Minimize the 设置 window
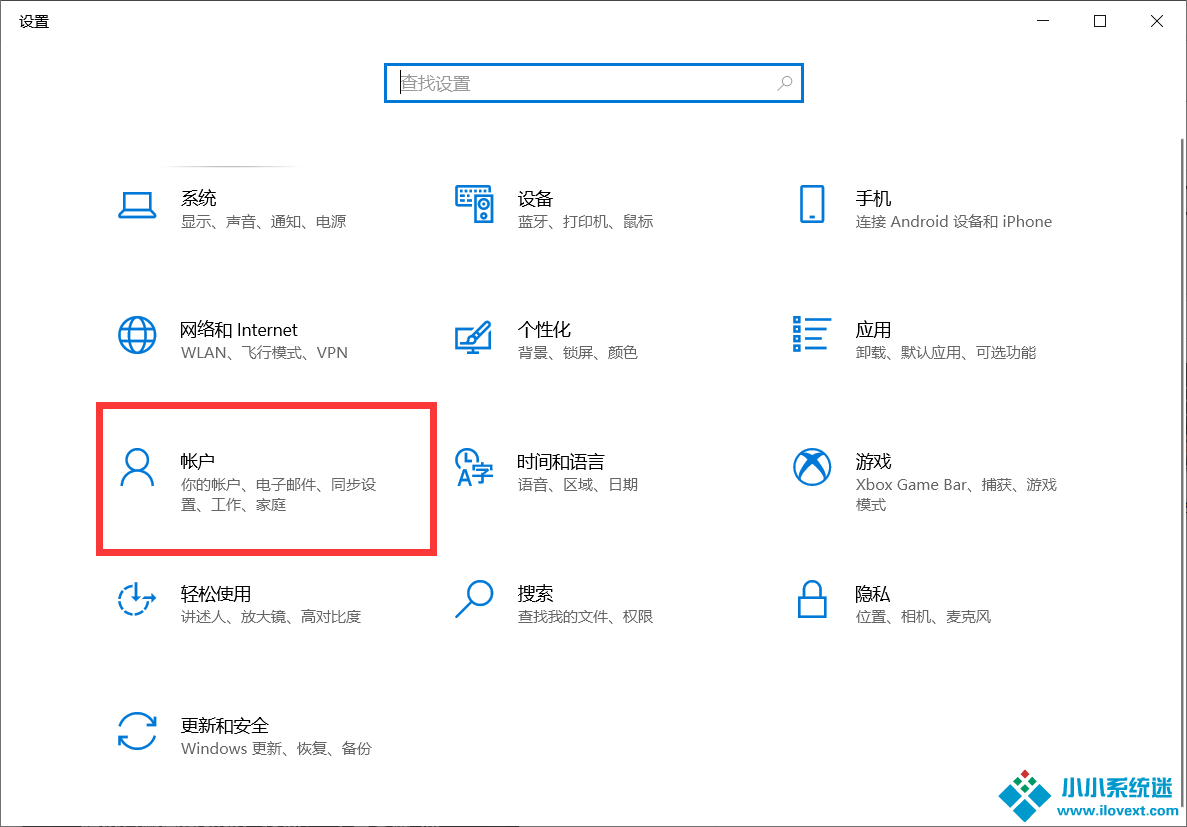 (x=1043, y=21)
